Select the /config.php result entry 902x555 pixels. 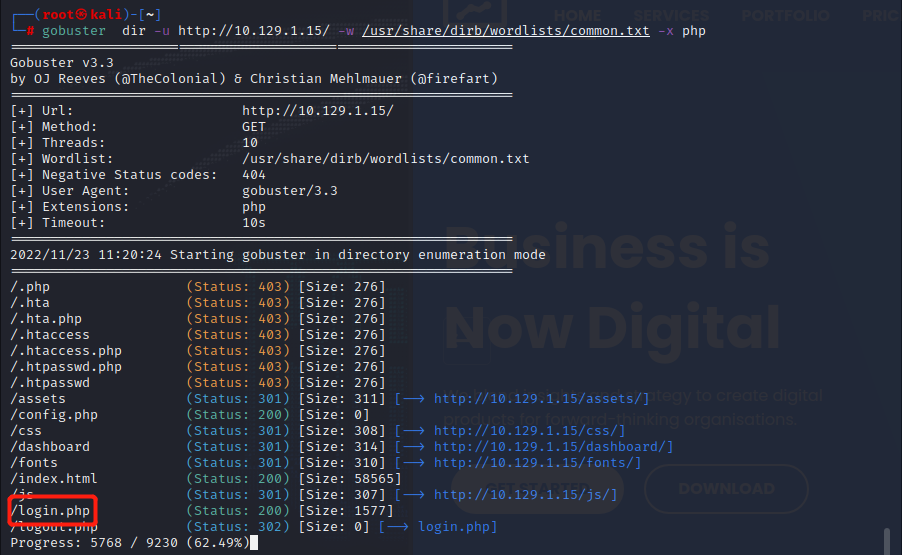tap(54, 415)
